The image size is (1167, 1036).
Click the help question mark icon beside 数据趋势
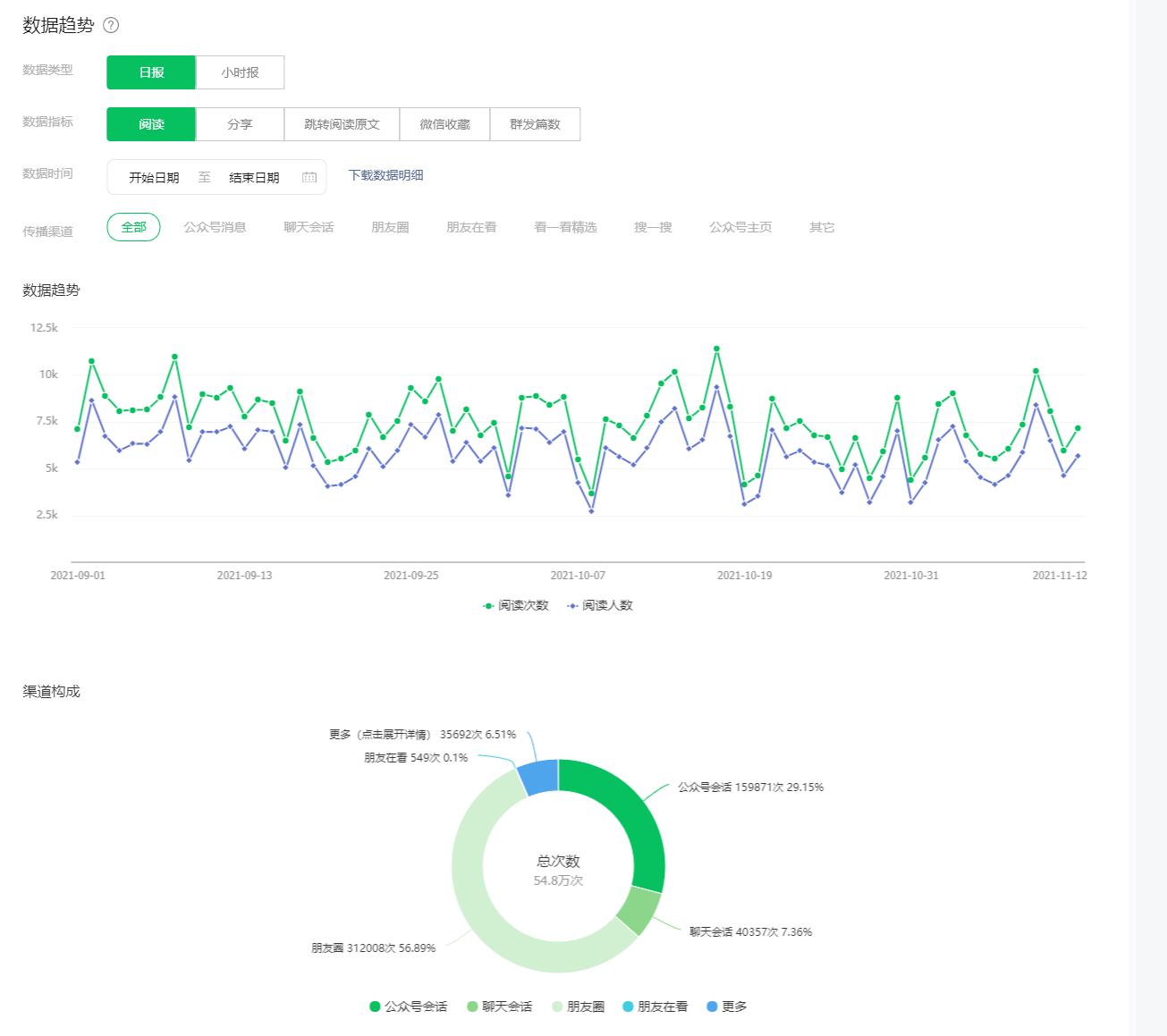pyautogui.click(x=111, y=25)
